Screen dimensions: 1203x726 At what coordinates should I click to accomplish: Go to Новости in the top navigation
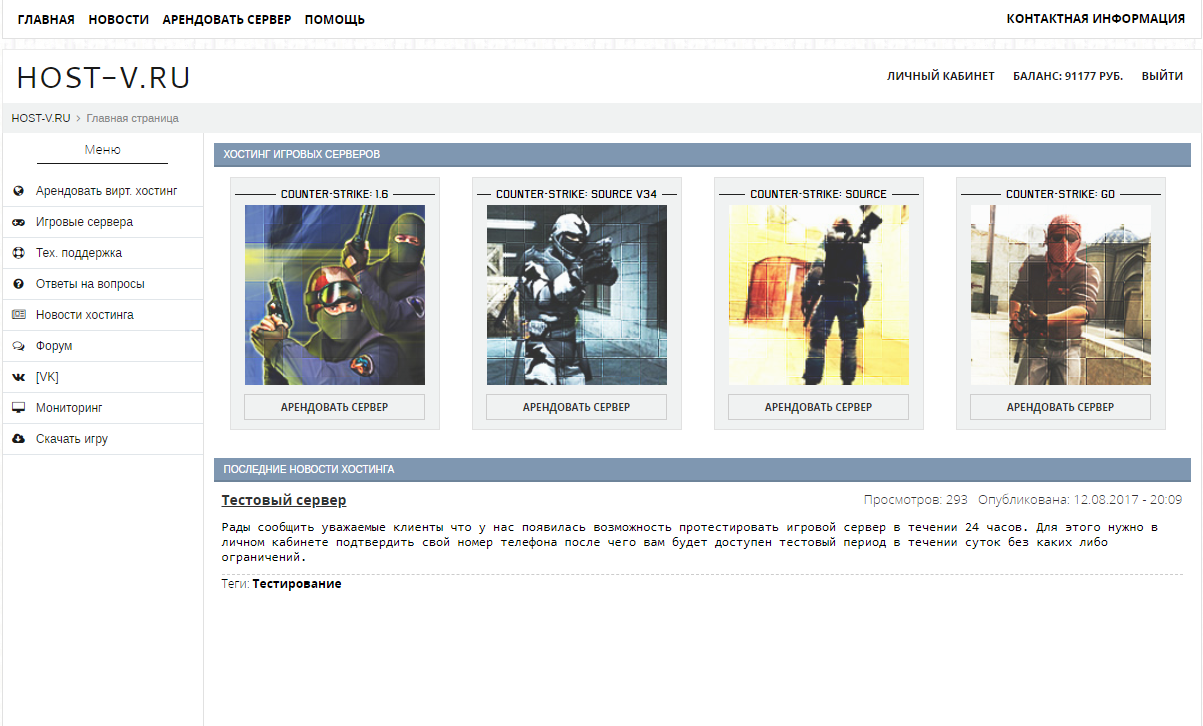pos(118,20)
